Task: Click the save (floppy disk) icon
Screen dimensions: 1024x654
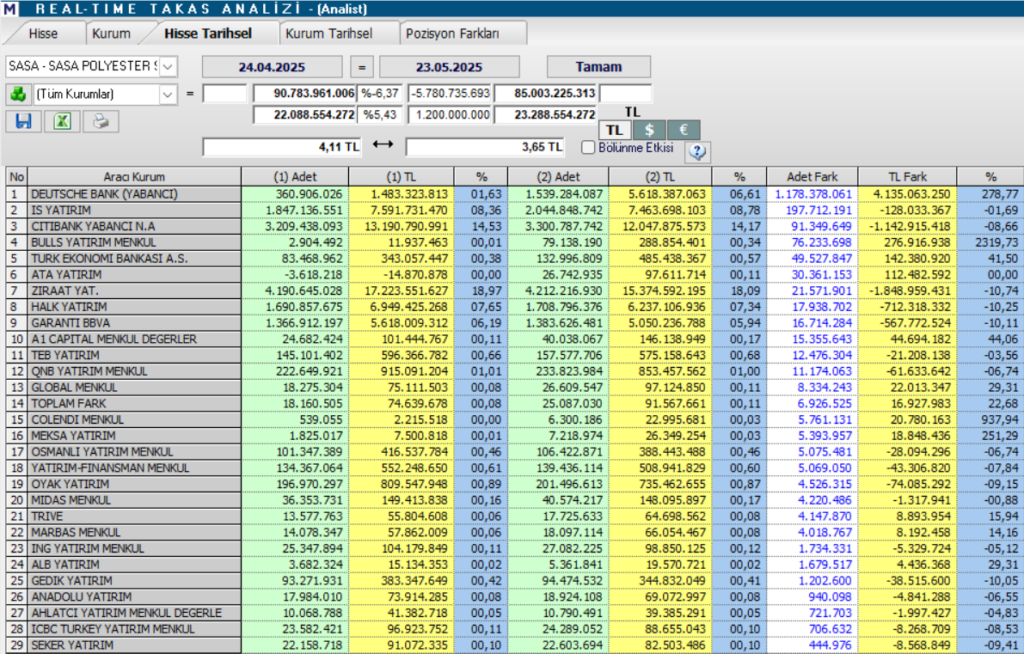Action: click(x=24, y=122)
